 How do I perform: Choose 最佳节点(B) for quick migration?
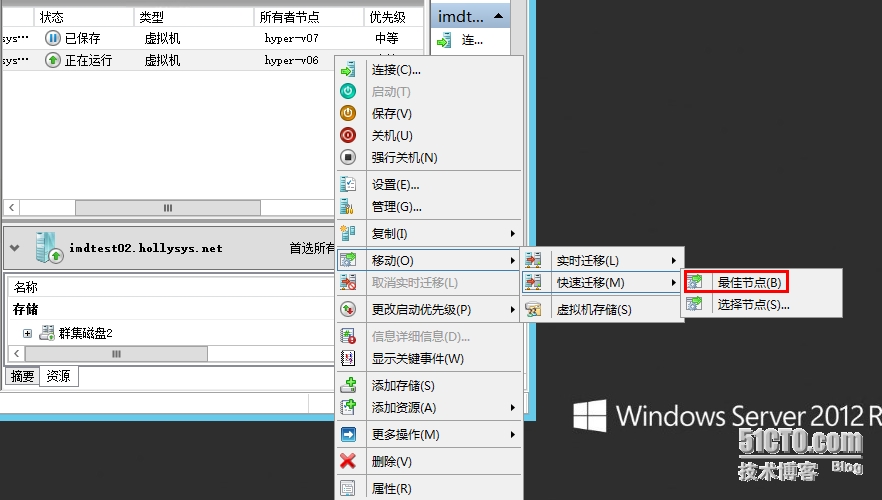click(x=749, y=282)
